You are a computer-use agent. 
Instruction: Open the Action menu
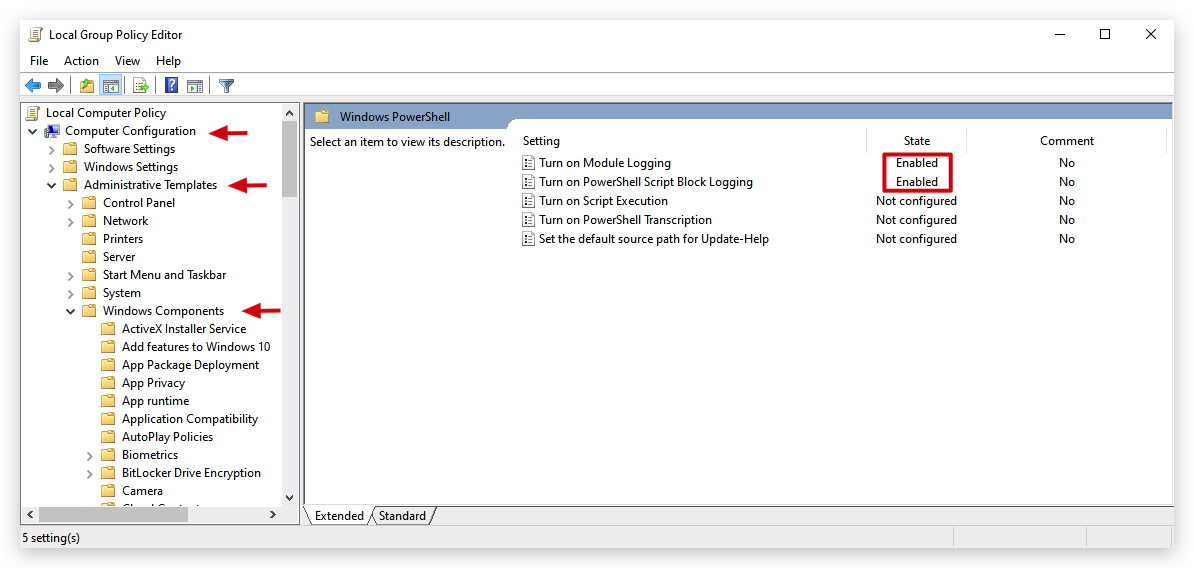81,61
